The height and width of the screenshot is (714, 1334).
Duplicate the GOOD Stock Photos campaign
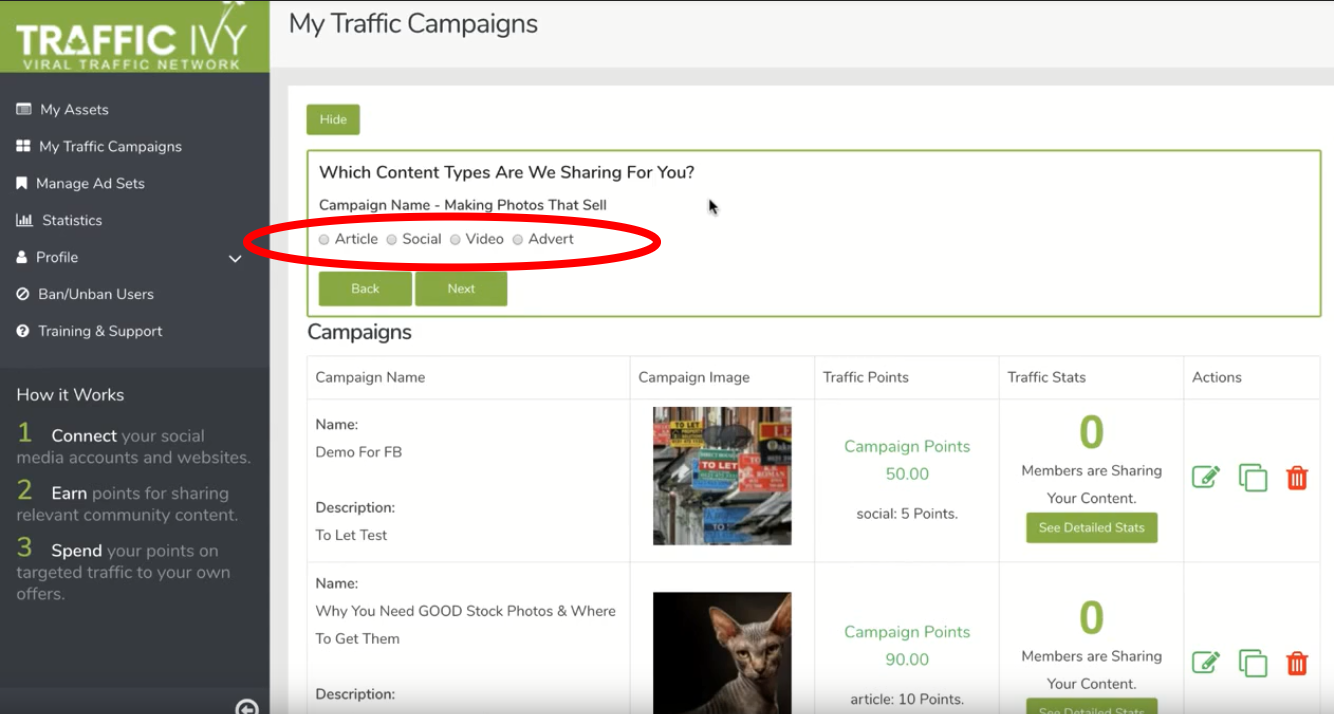point(1253,662)
